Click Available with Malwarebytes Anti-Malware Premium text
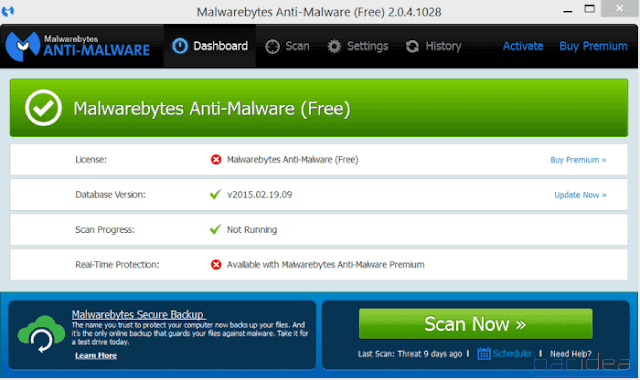 pyautogui.click(x=325, y=264)
